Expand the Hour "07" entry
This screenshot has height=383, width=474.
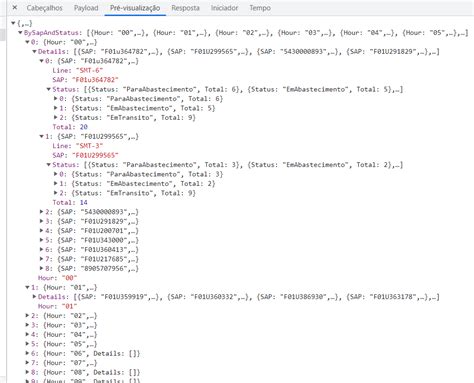(x=28, y=362)
